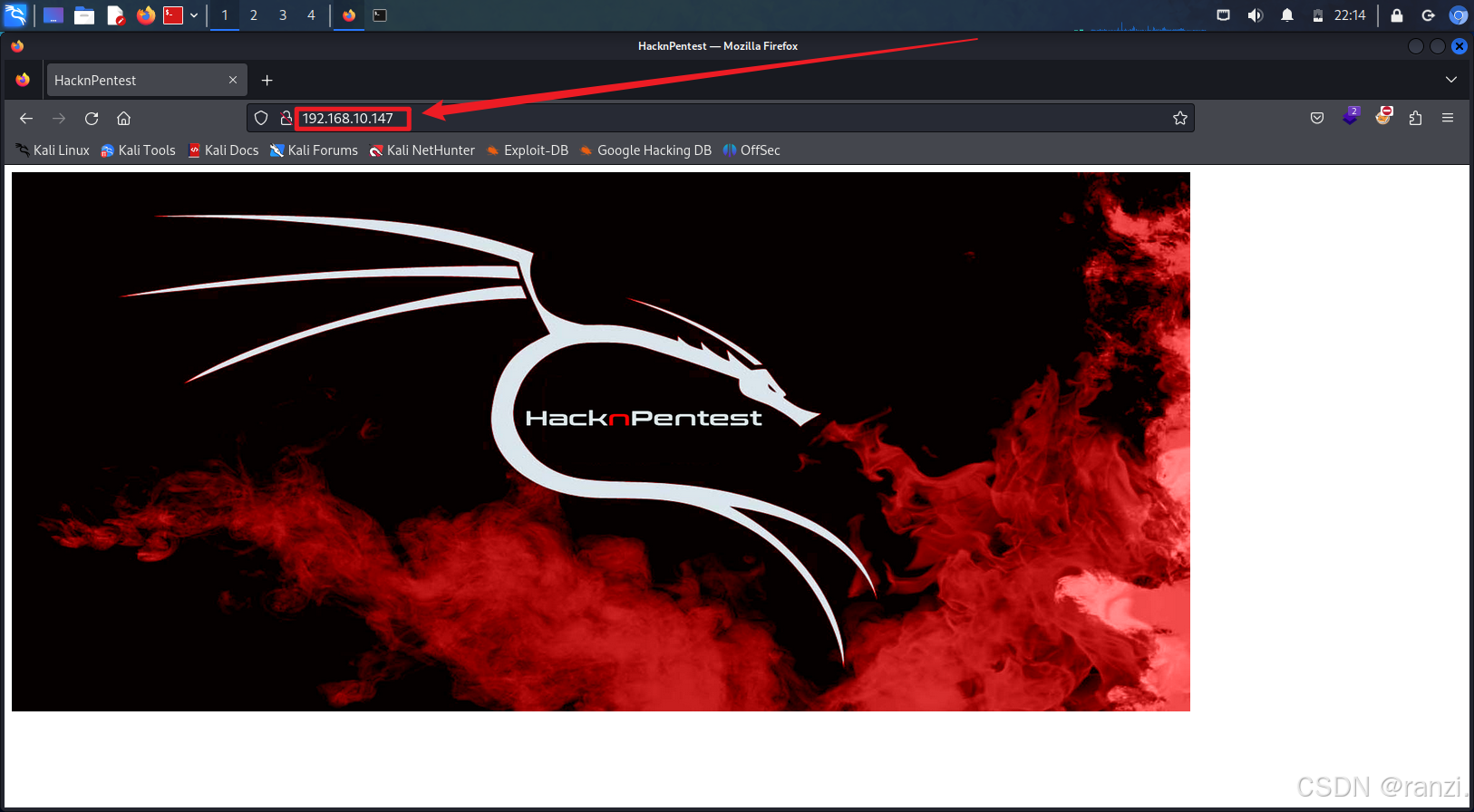The height and width of the screenshot is (812, 1474).
Task: Reload the current page
Action: coord(92,118)
